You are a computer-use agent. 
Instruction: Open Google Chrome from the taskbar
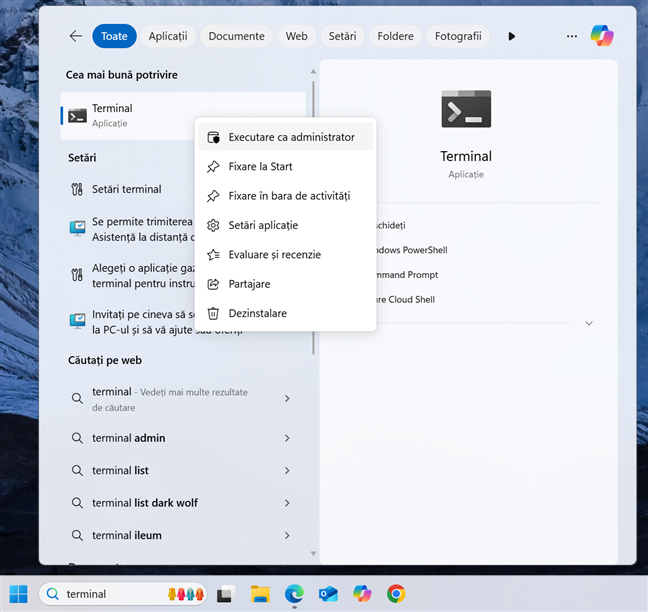click(396, 594)
